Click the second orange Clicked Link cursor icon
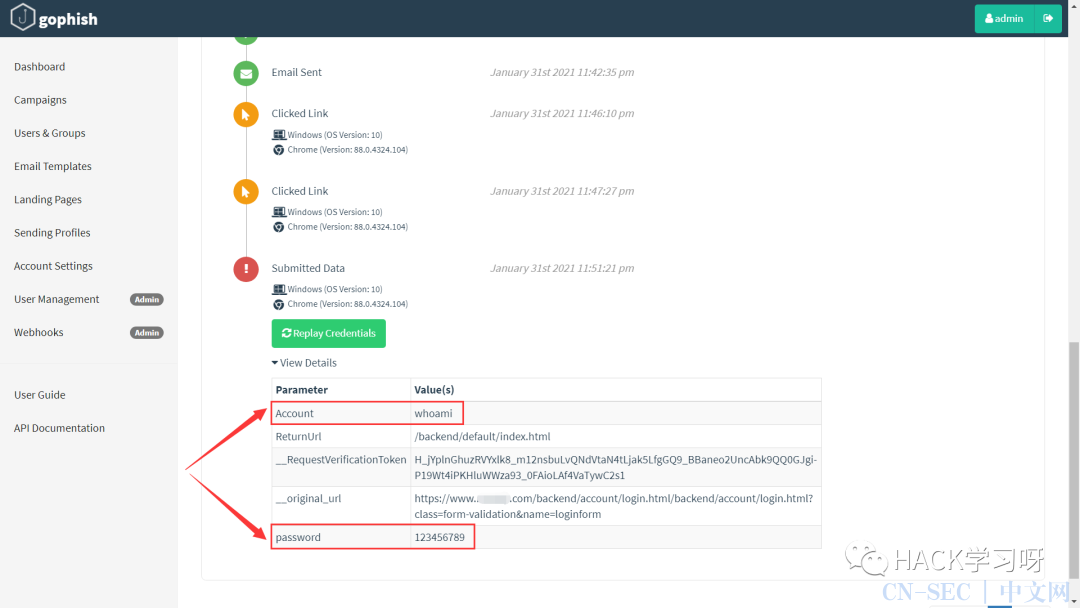The width and height of the screenshot is (1080, 608). pos(245,192)
